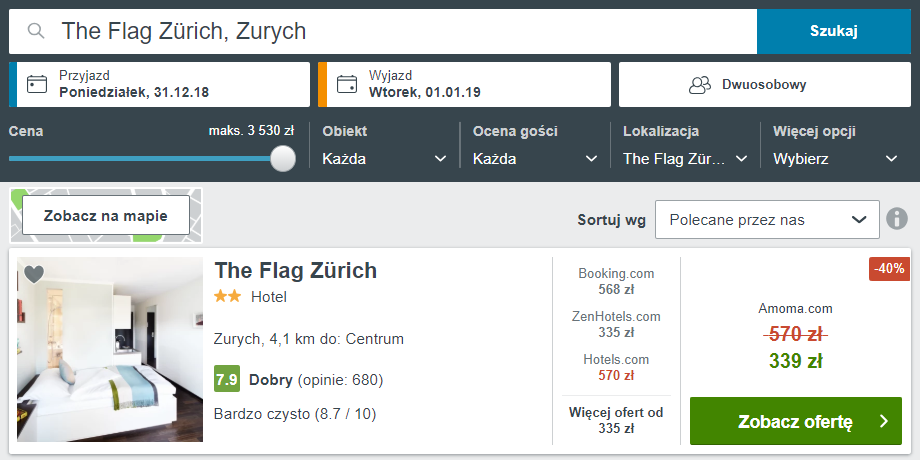This screenshot has height=460, width=920.
Task: Click the check-in calendar icon
Action: [37, 84]
